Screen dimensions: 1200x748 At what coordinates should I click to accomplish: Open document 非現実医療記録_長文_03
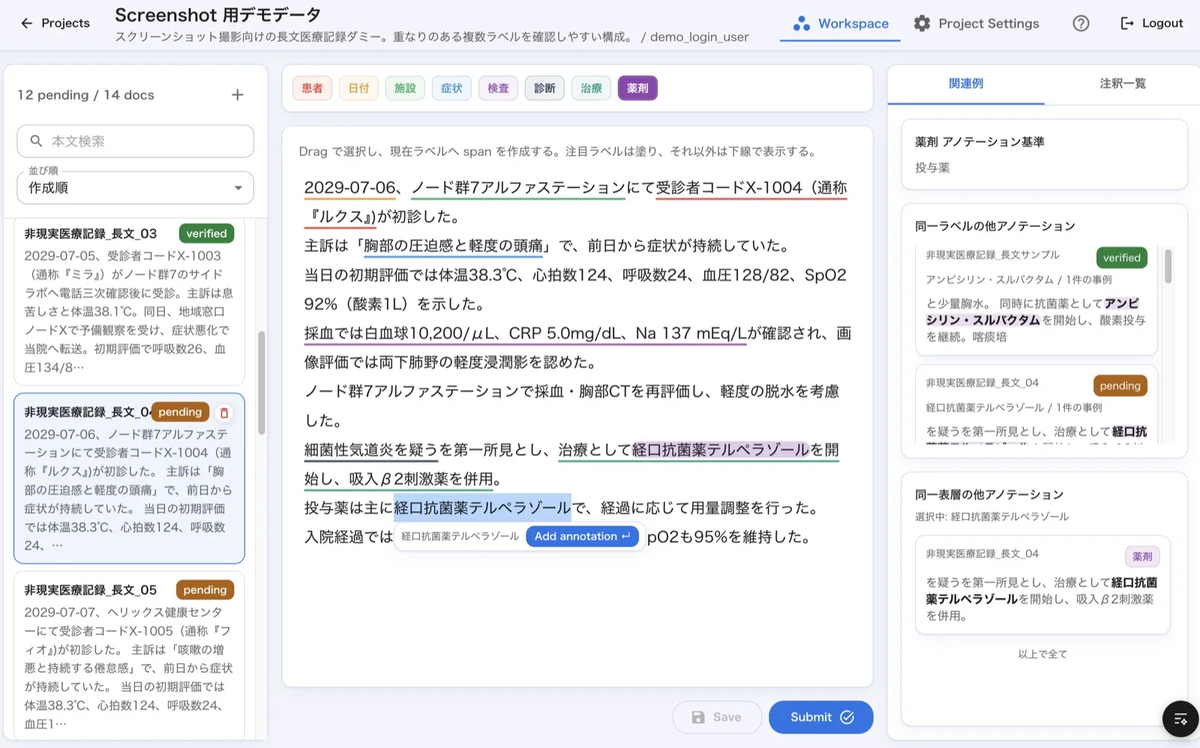tap(129, 302)
